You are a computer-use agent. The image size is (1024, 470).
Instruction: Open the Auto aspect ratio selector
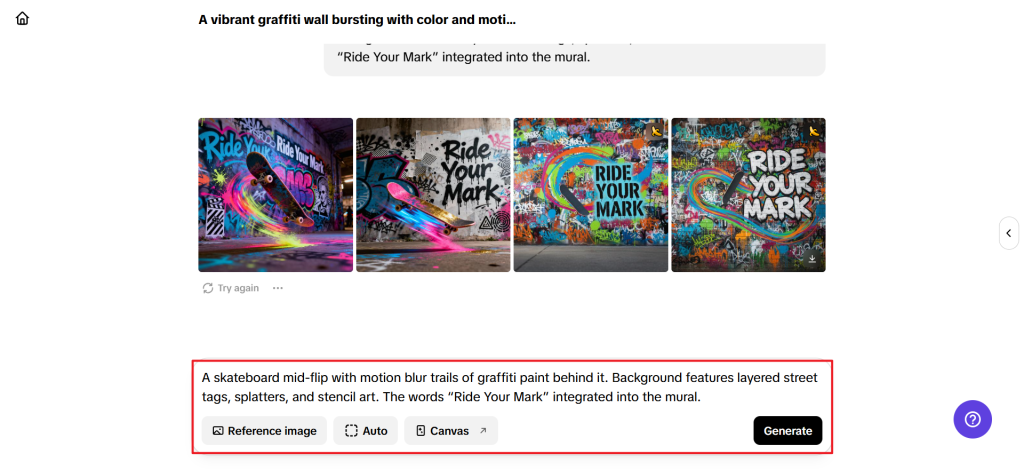[365, 431]
